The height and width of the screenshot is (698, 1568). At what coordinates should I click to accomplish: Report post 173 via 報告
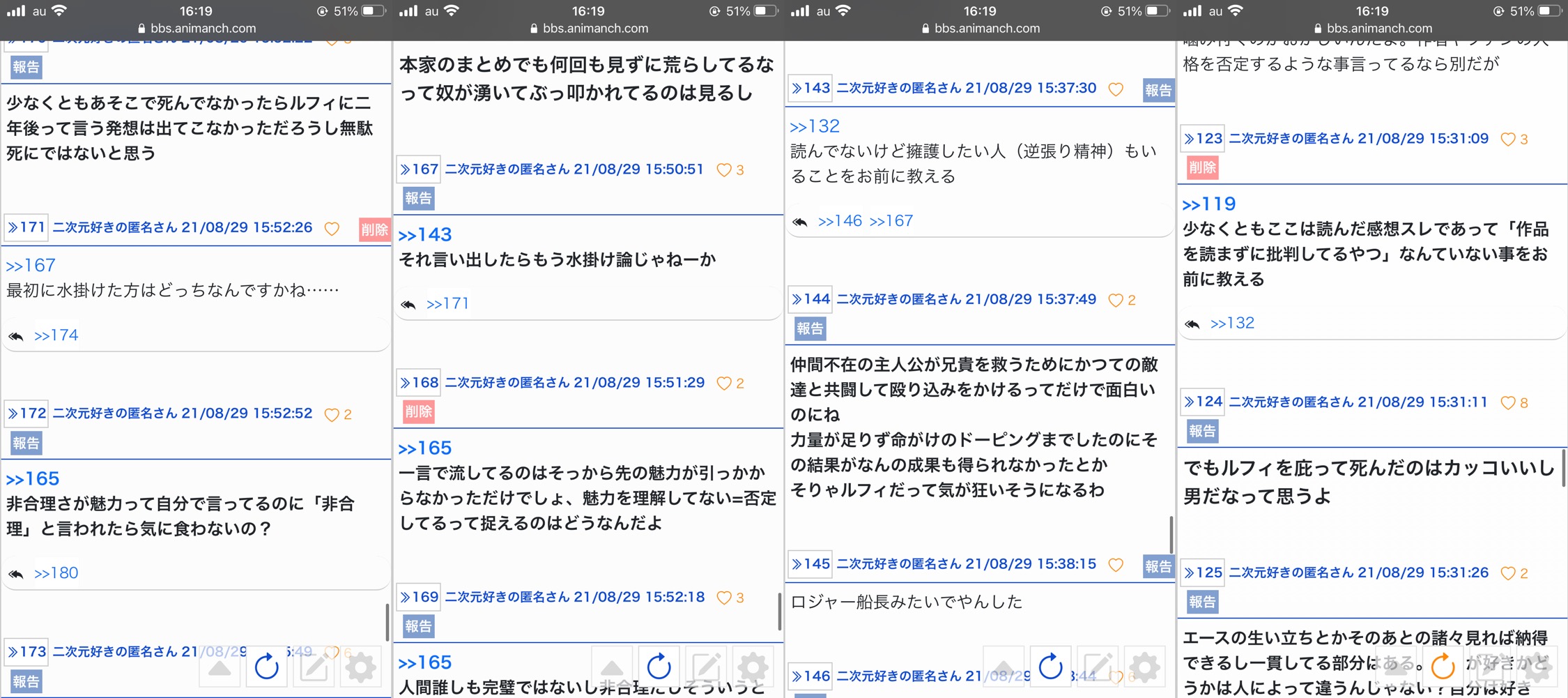[26, 681]
